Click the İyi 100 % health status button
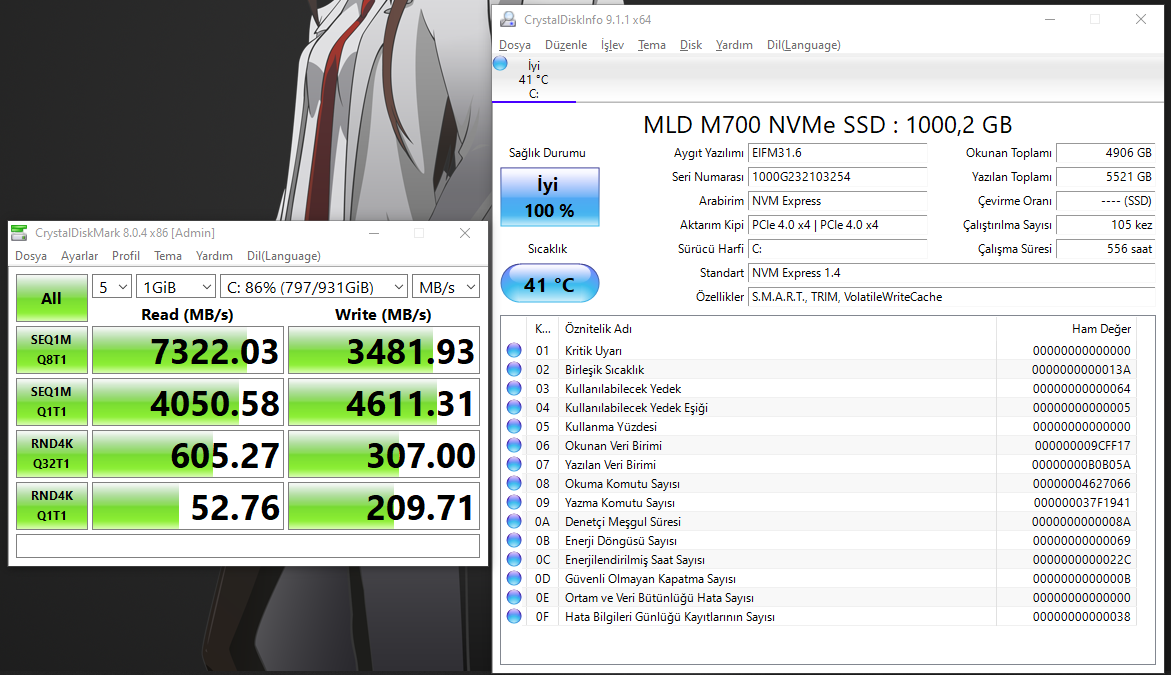Viewport: 1171px width, 675px height. point(550,197)
